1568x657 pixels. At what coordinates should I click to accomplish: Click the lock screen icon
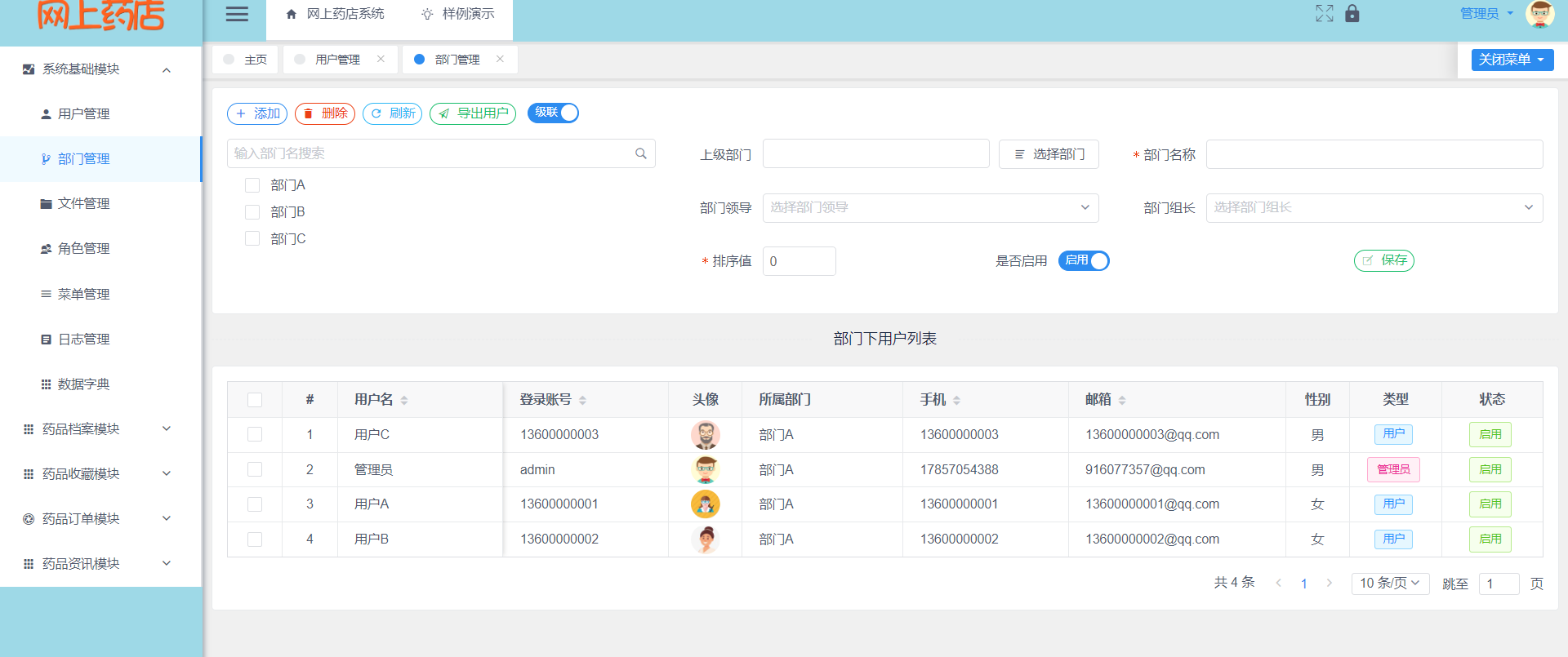[1352, 13]
